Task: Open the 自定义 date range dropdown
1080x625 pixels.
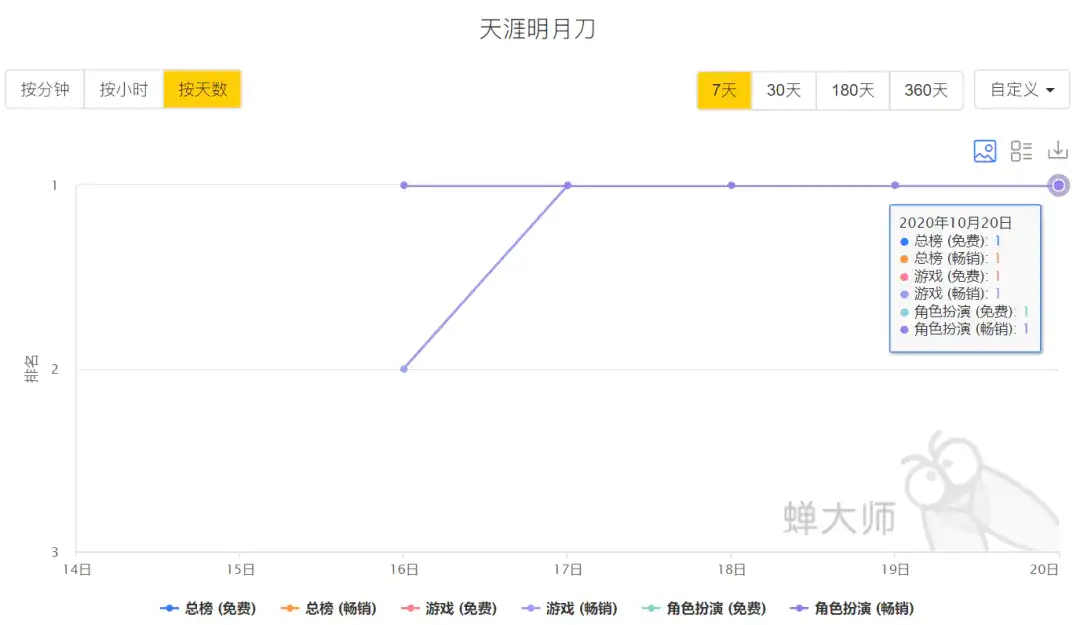Action: [1022, 90]
